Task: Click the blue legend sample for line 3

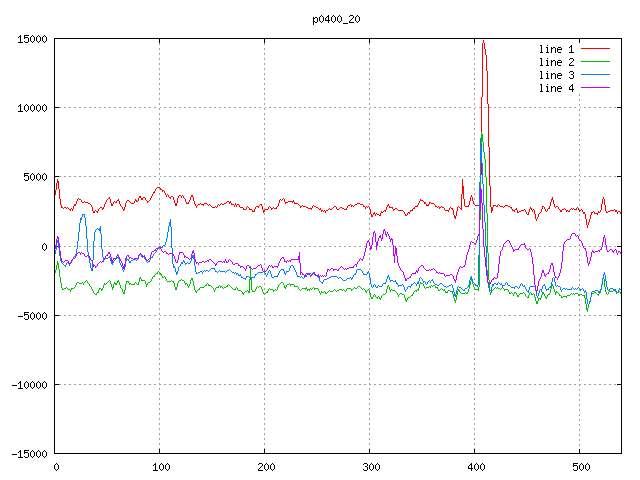Action: 595,75
